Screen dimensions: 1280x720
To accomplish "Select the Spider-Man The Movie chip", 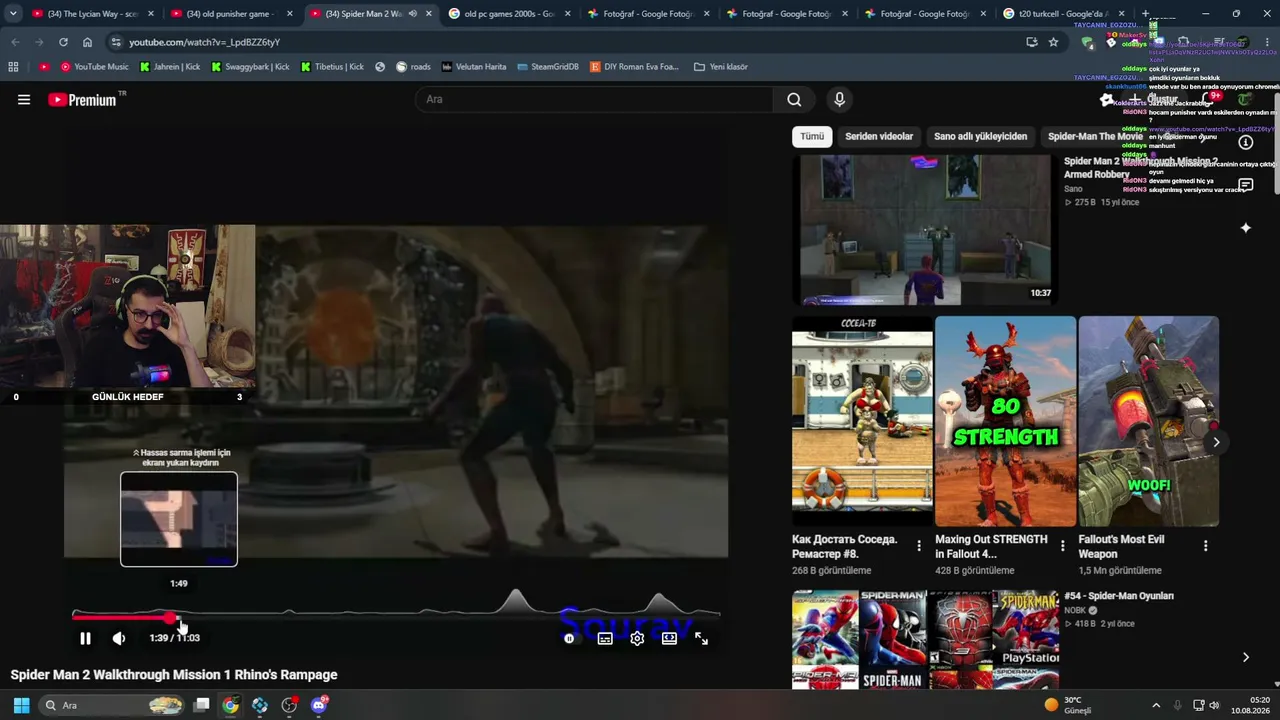I will point(1095,136).
